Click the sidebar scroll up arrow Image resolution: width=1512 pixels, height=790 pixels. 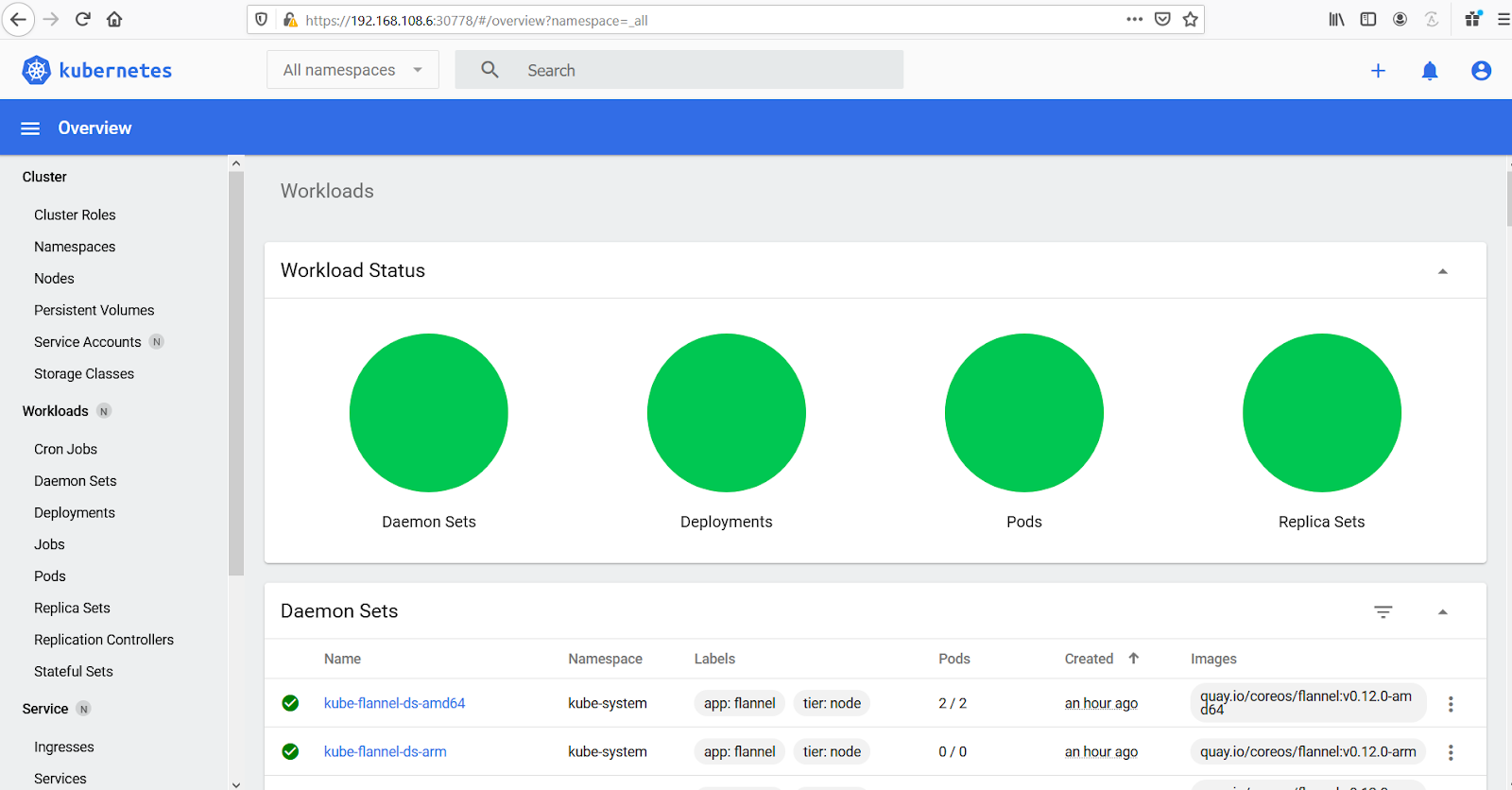[x=236, y=163]
